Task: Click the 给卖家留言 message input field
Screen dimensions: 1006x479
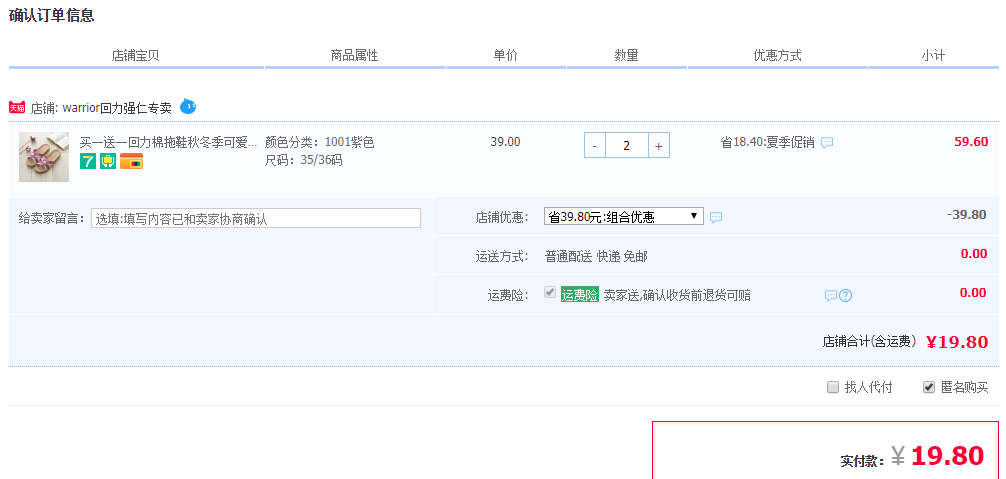Action: point(256,218)
